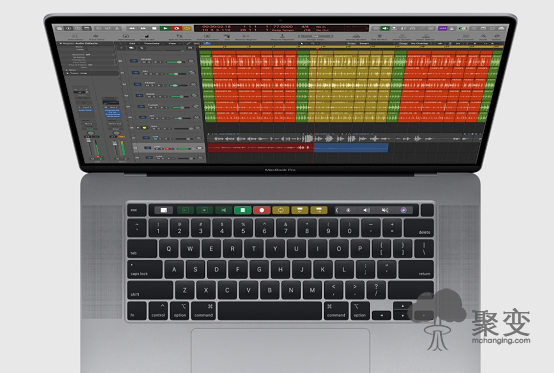Tap the volume speaker icon on Touch Bar

367,210
